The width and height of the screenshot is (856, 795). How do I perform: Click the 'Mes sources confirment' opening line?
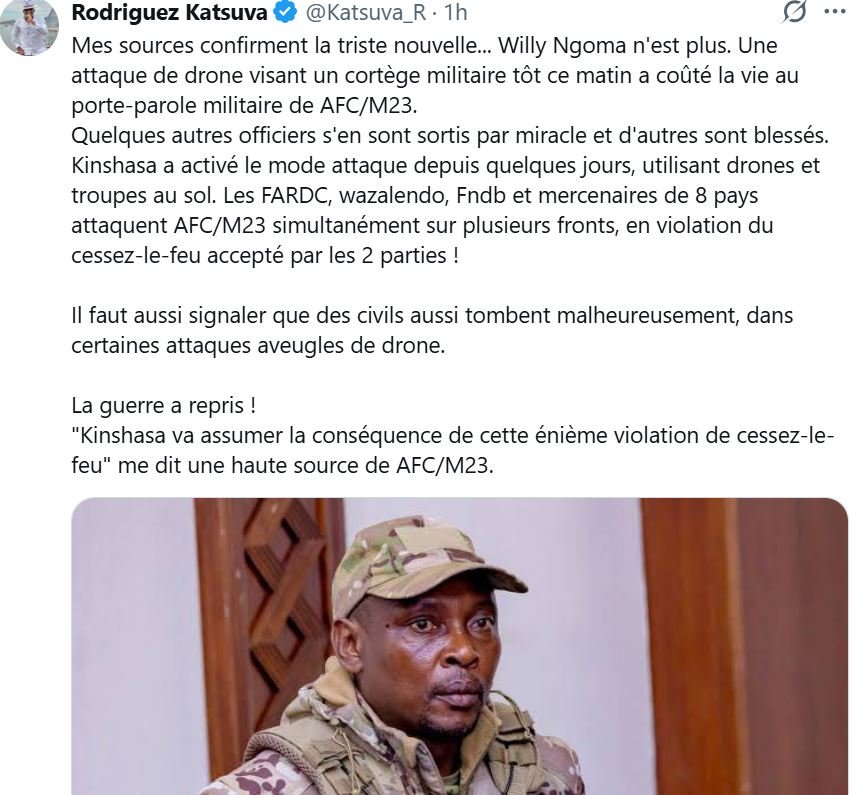pos(424,46)
